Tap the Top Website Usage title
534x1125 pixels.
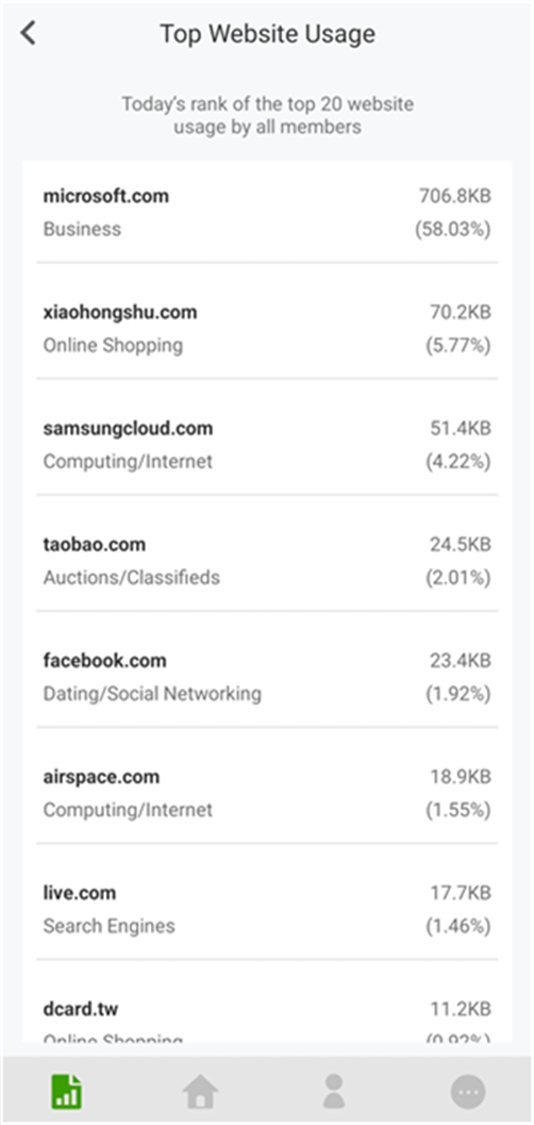(x=267, y=34)
